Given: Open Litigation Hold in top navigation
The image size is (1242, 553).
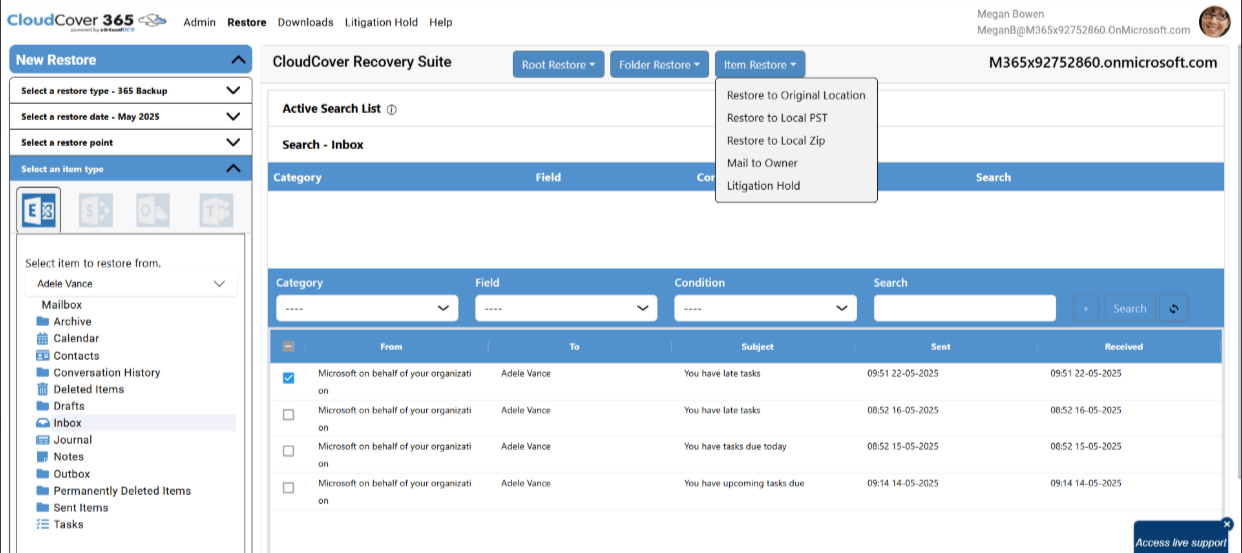Looking at the screenshot, I should pos(382,22).
